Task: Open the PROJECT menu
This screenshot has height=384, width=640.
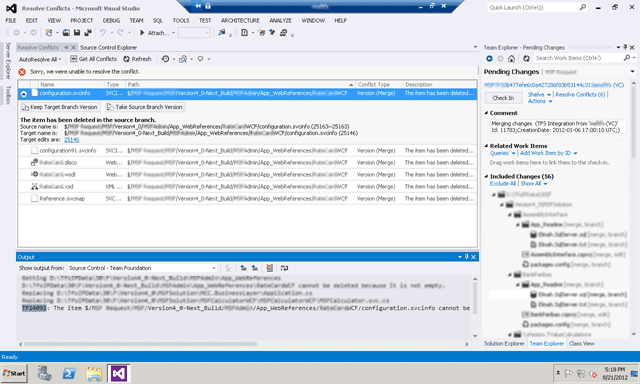Action: [82, 20]
